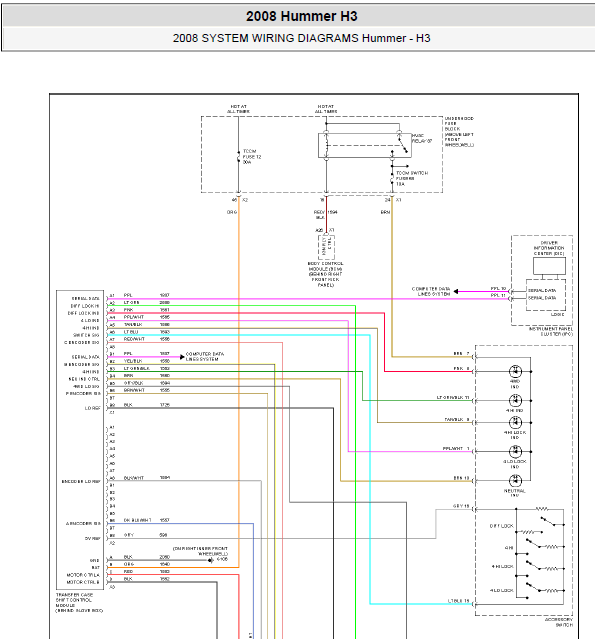The width and height of the screenshot is (595, 639).
Task: Click the DIFF LOCK switch contact
Action: click(x=548, y=522)
